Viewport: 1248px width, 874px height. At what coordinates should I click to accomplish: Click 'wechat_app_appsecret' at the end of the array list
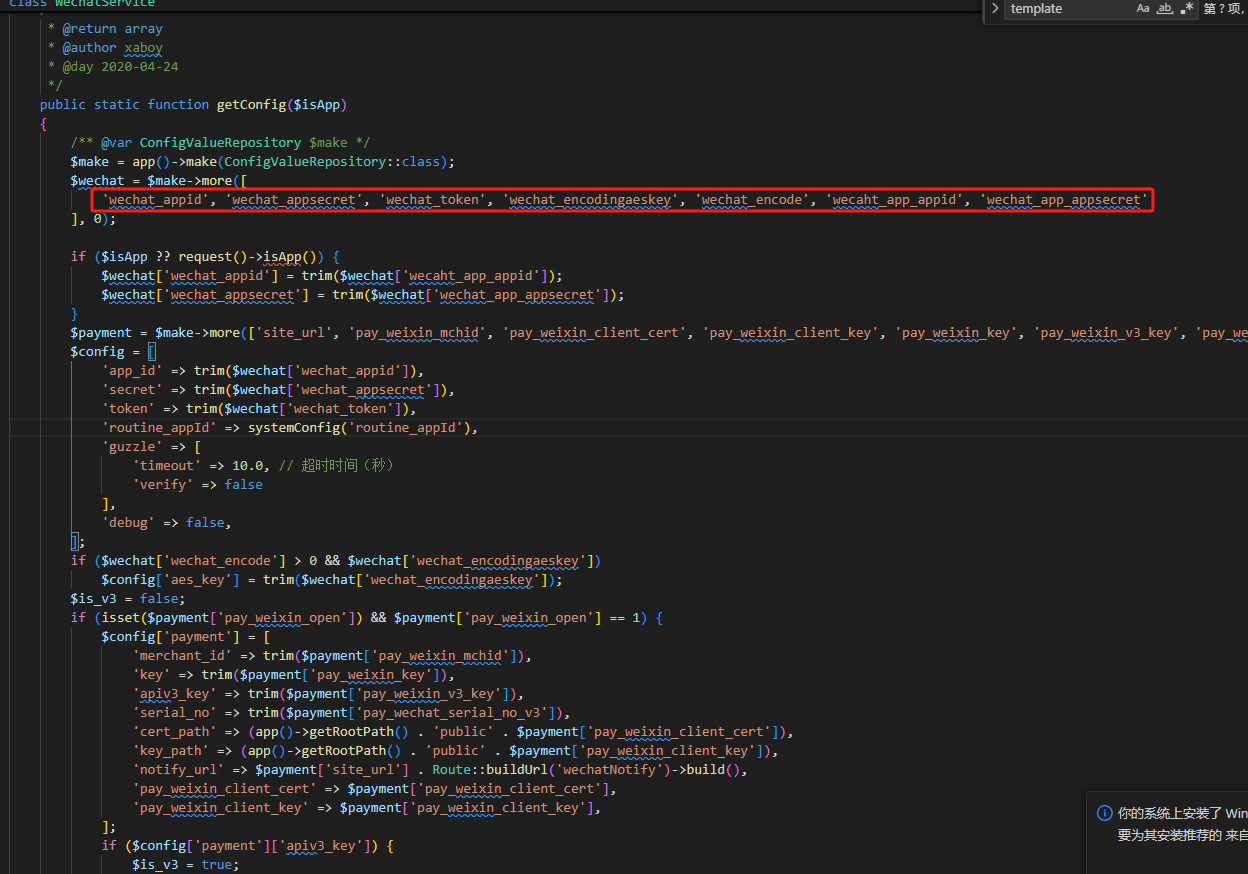tap(1064, 200)
